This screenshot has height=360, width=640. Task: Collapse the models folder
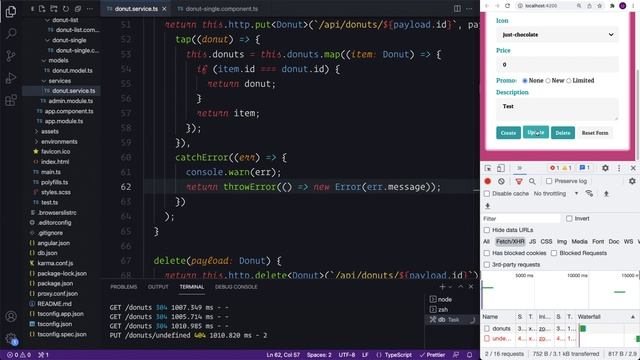point(44,60)
